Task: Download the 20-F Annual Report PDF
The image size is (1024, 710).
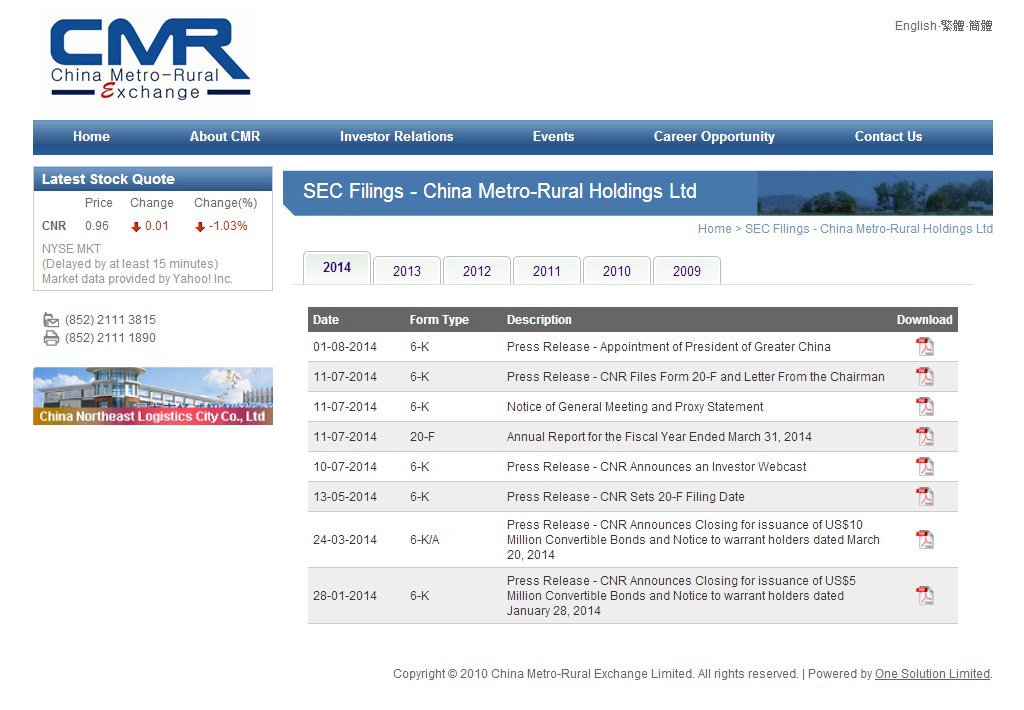Action: (x=925, y=437)
